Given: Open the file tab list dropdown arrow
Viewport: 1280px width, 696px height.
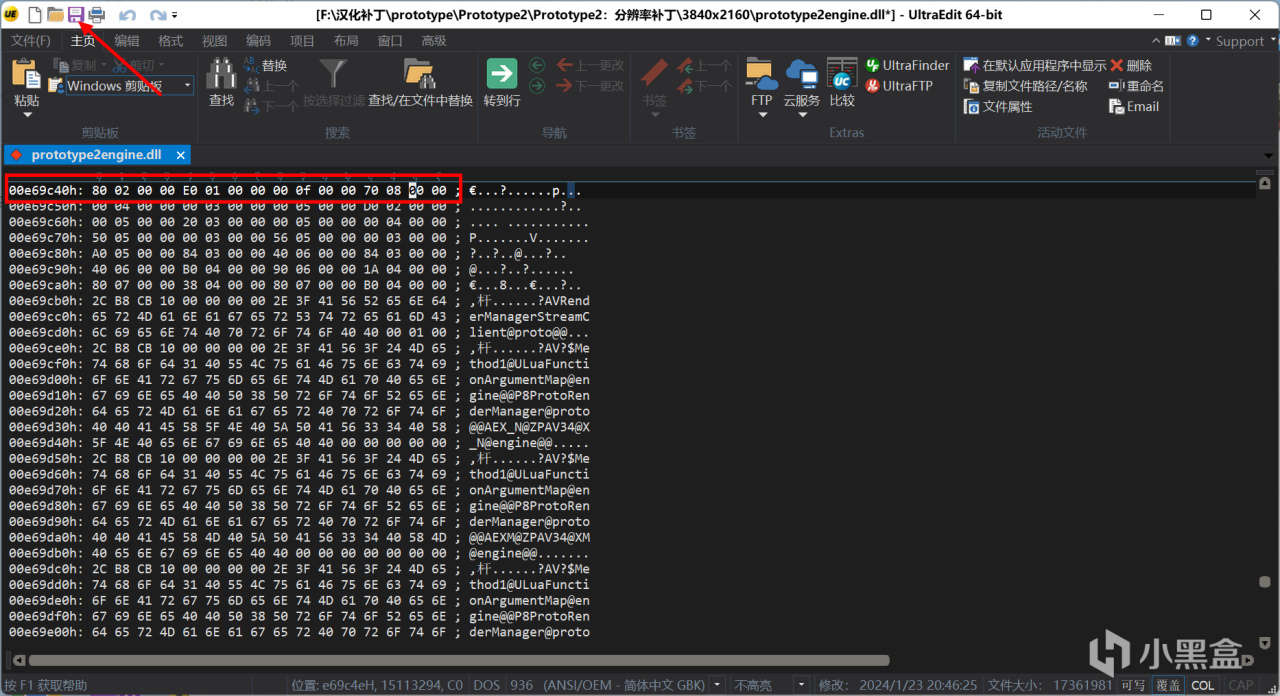Looking at the screenshot, I should pos(1270,156).
